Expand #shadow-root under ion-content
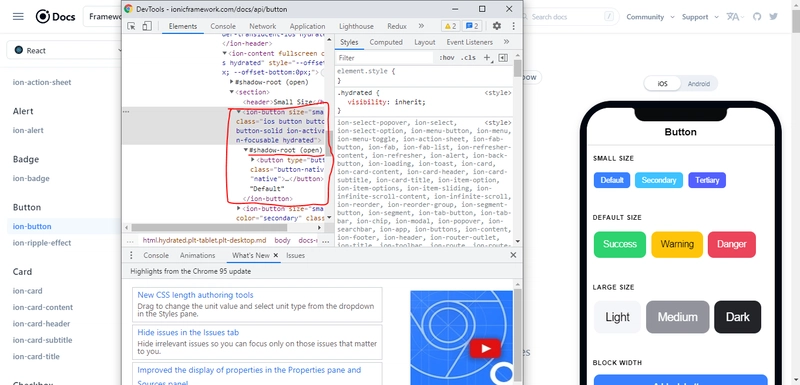Viewport: 800px width, 385px height. (x=233, y=82)
